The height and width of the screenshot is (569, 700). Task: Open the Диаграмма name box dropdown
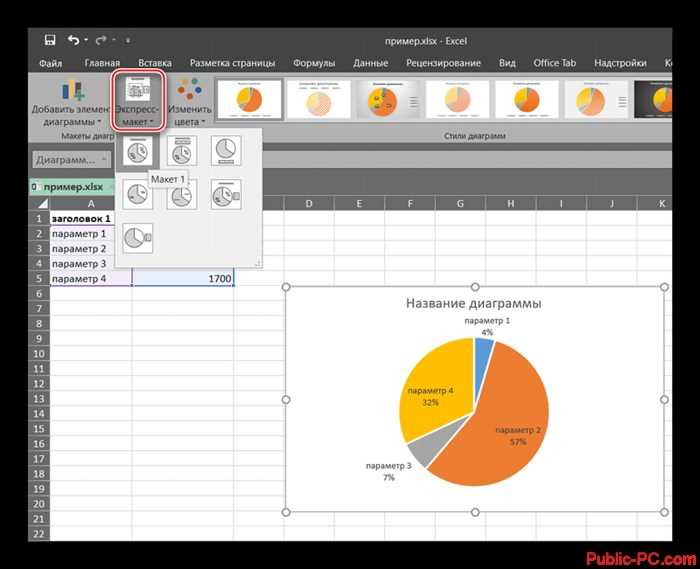pyautogui.click(x=71, y=159)
